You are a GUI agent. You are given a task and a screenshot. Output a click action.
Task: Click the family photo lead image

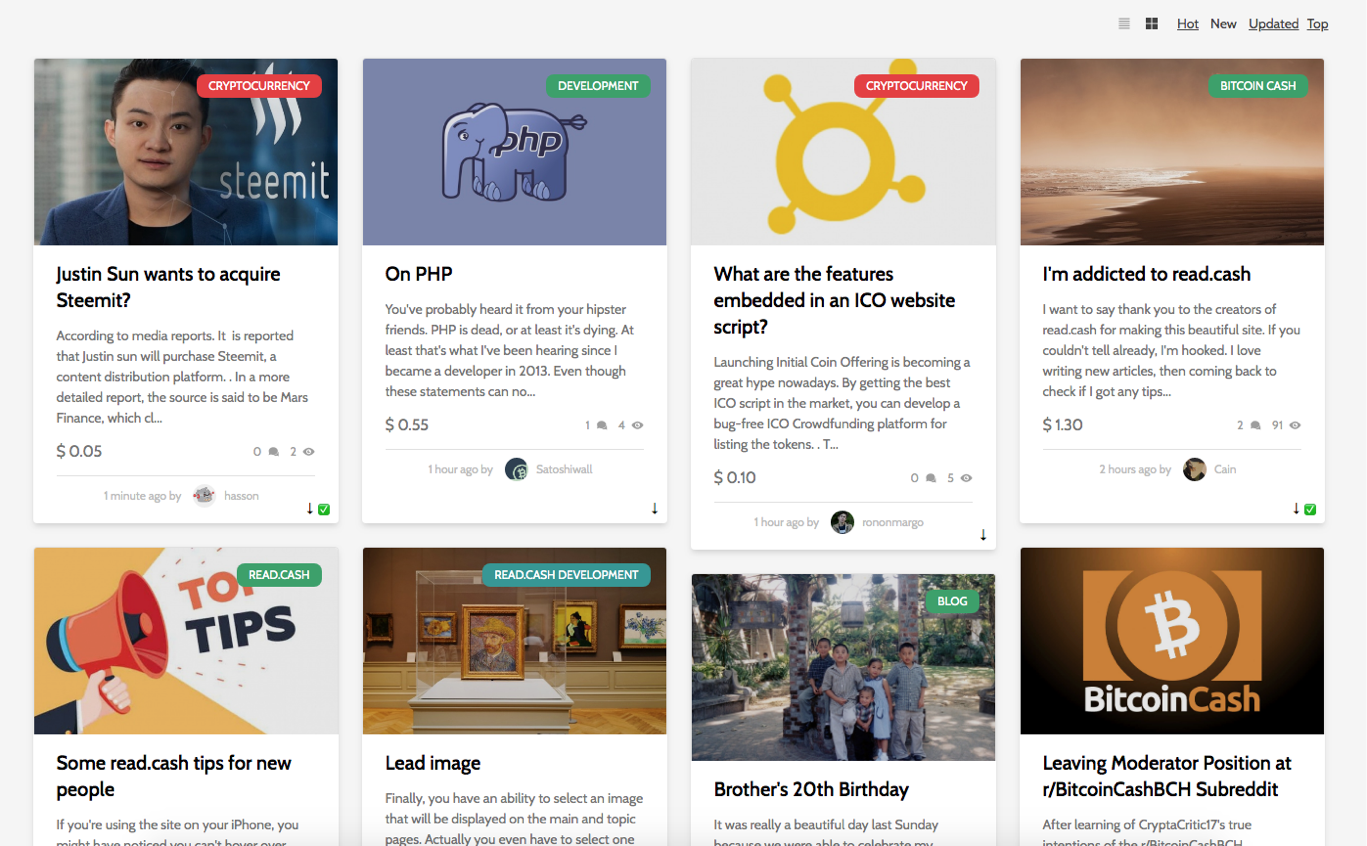click(x=843, y=667)
